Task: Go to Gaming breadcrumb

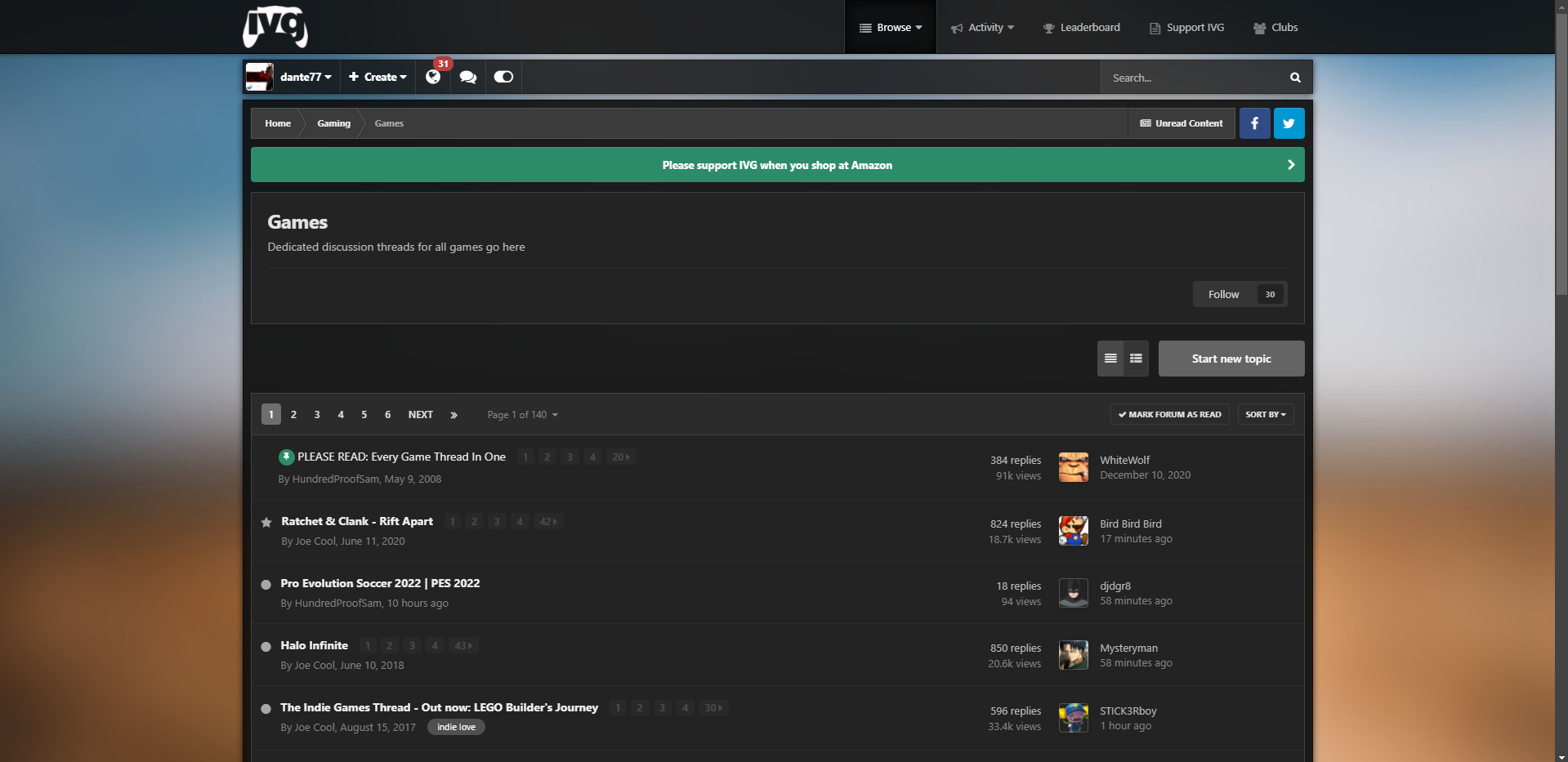Action: [x=334, y=123]
